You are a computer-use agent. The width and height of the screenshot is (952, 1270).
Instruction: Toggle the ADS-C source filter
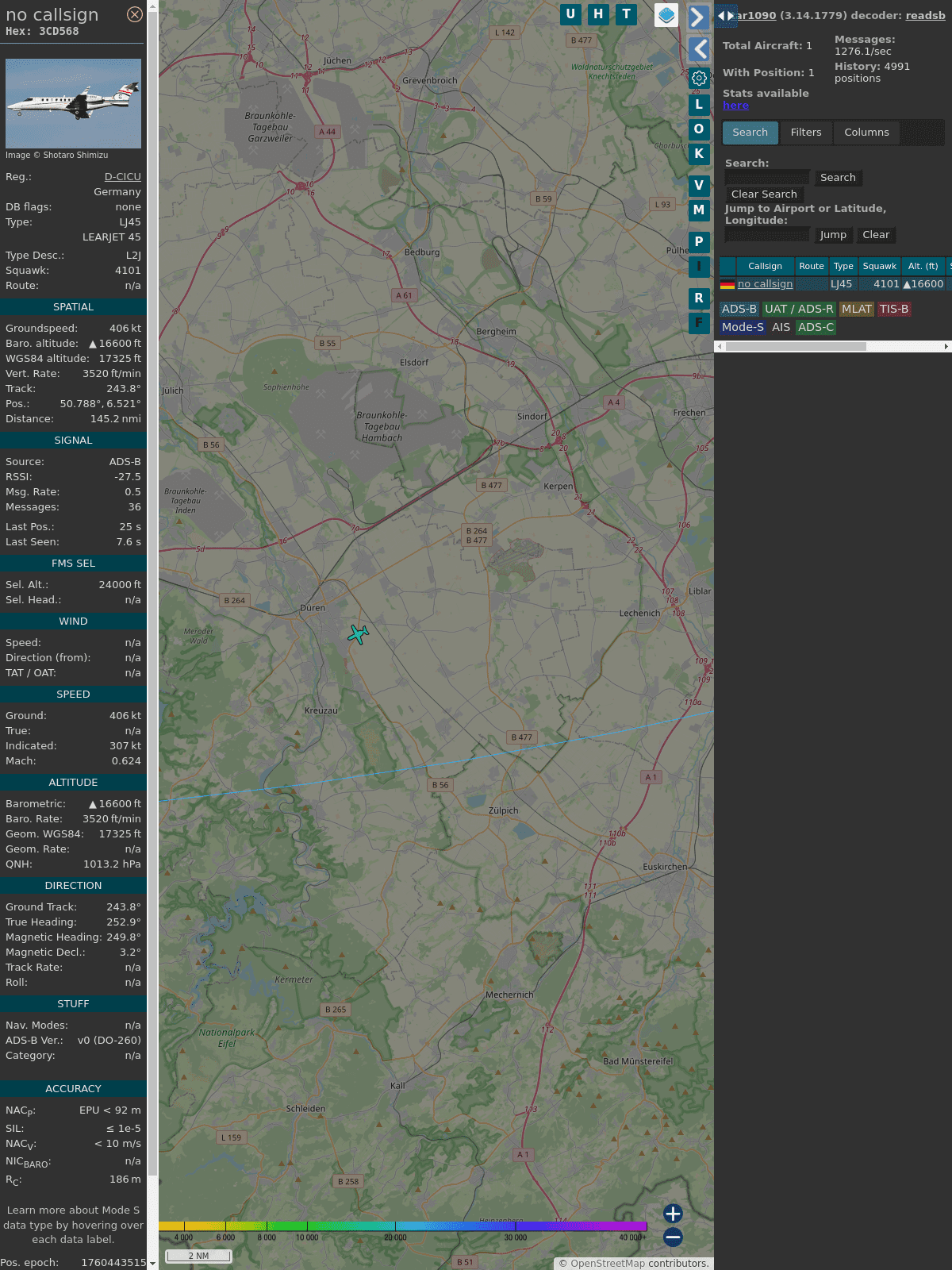pos(816,328)
